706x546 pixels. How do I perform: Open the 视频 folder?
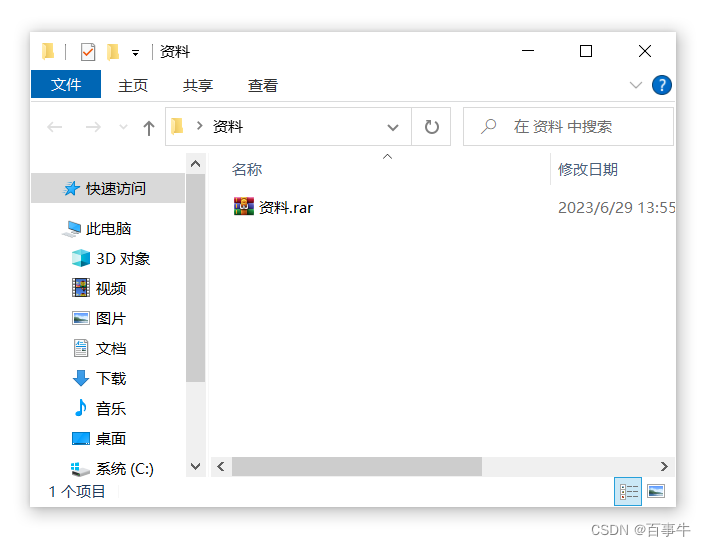(111, 289)
